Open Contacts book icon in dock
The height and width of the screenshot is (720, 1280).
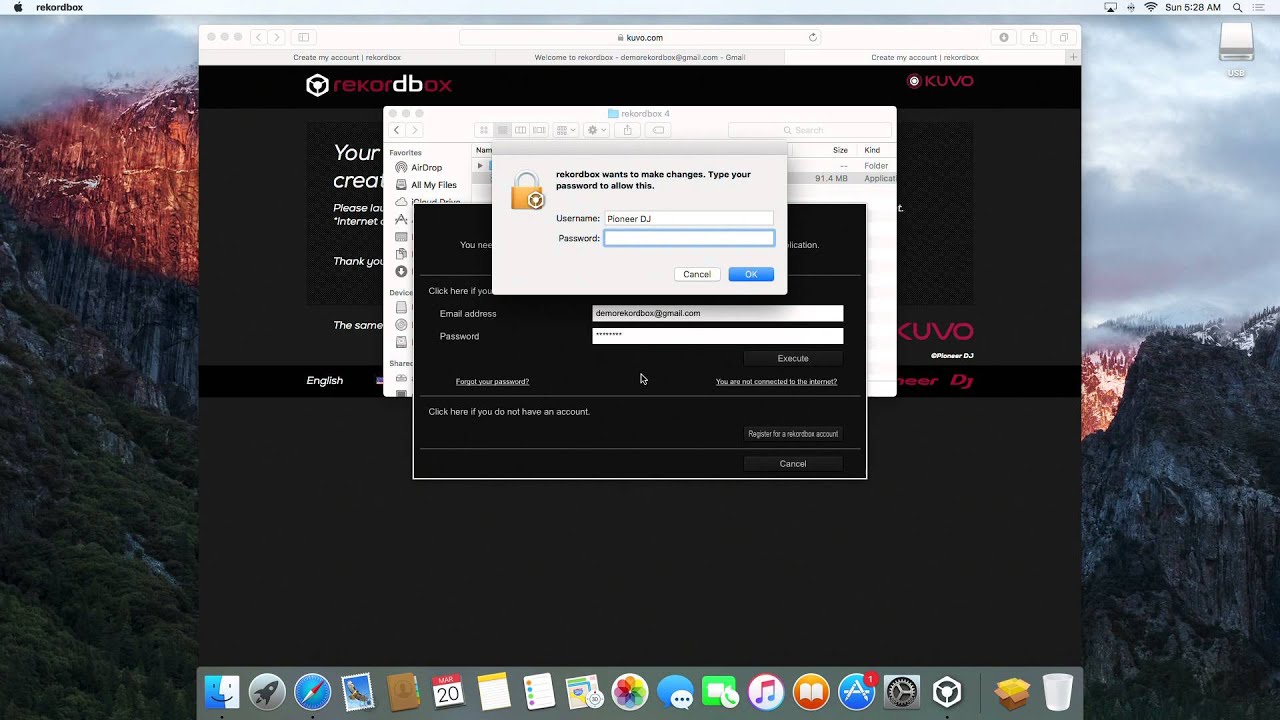403,692
